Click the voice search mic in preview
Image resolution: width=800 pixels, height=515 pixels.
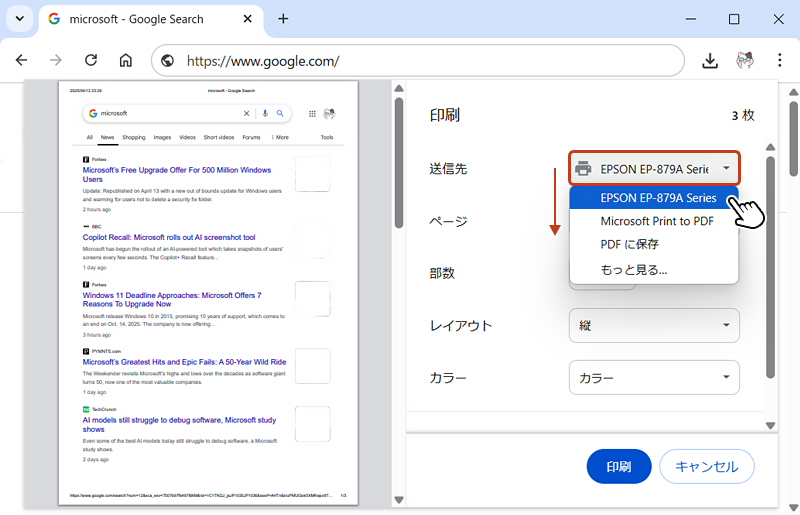coord(265,113)
